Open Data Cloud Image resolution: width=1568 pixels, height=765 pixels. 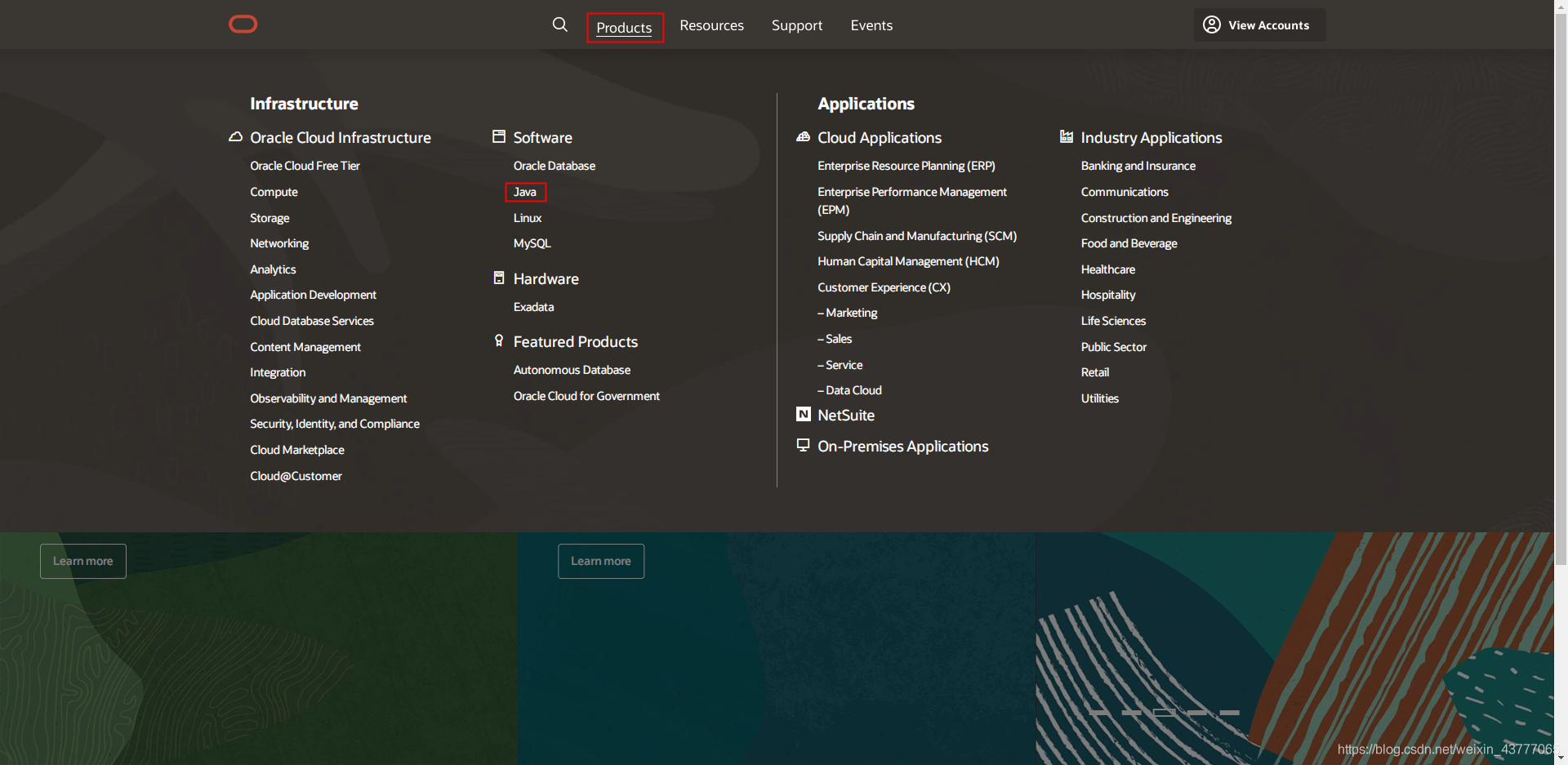[849, 390]
